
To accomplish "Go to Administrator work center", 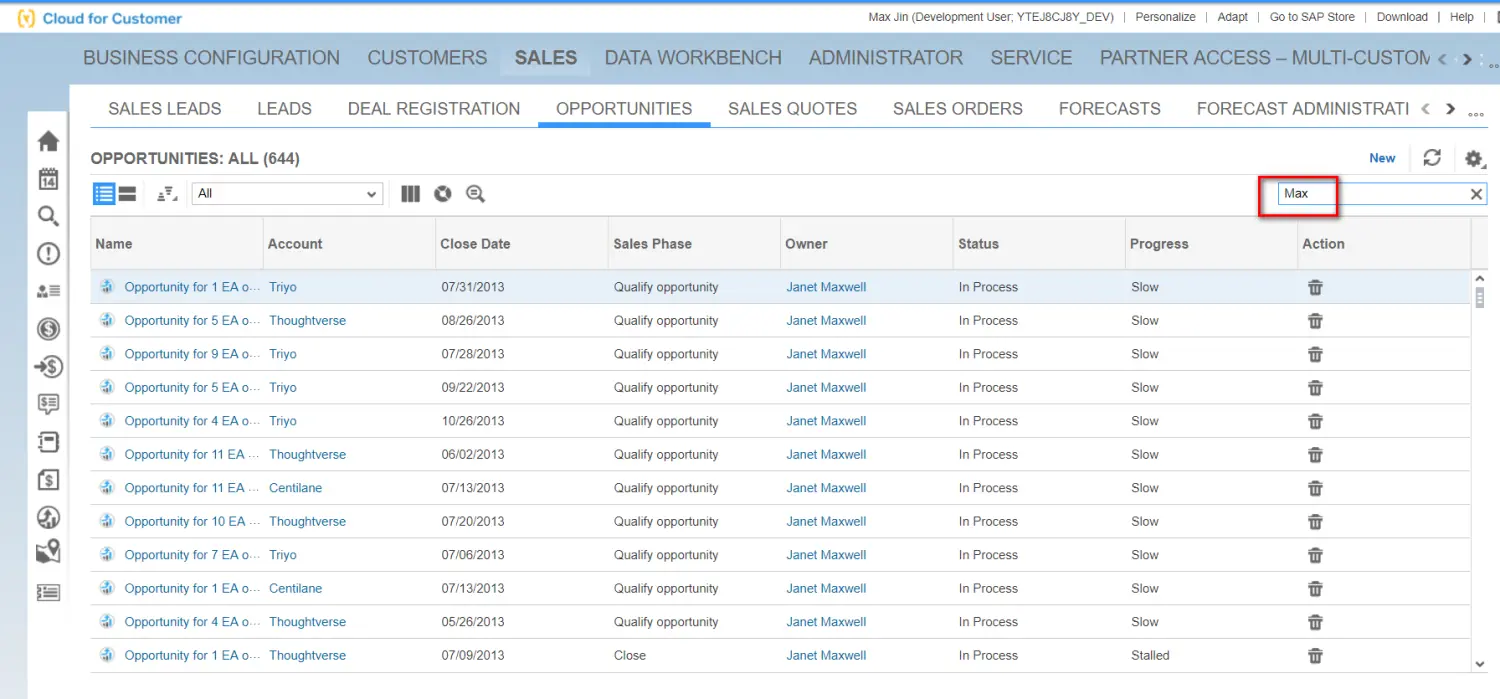I will click(886, 58).
